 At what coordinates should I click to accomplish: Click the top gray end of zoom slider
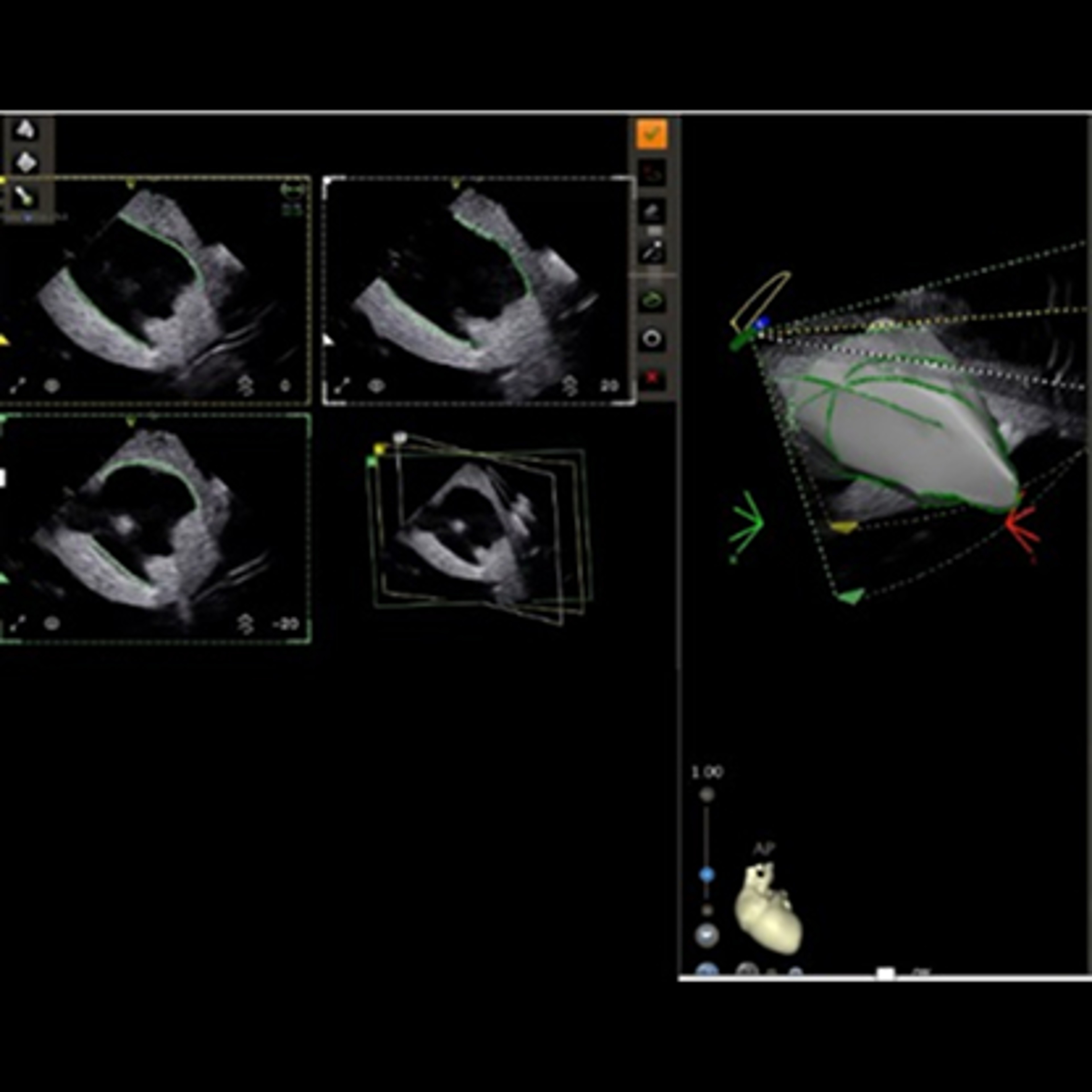(x=706, y=795)
